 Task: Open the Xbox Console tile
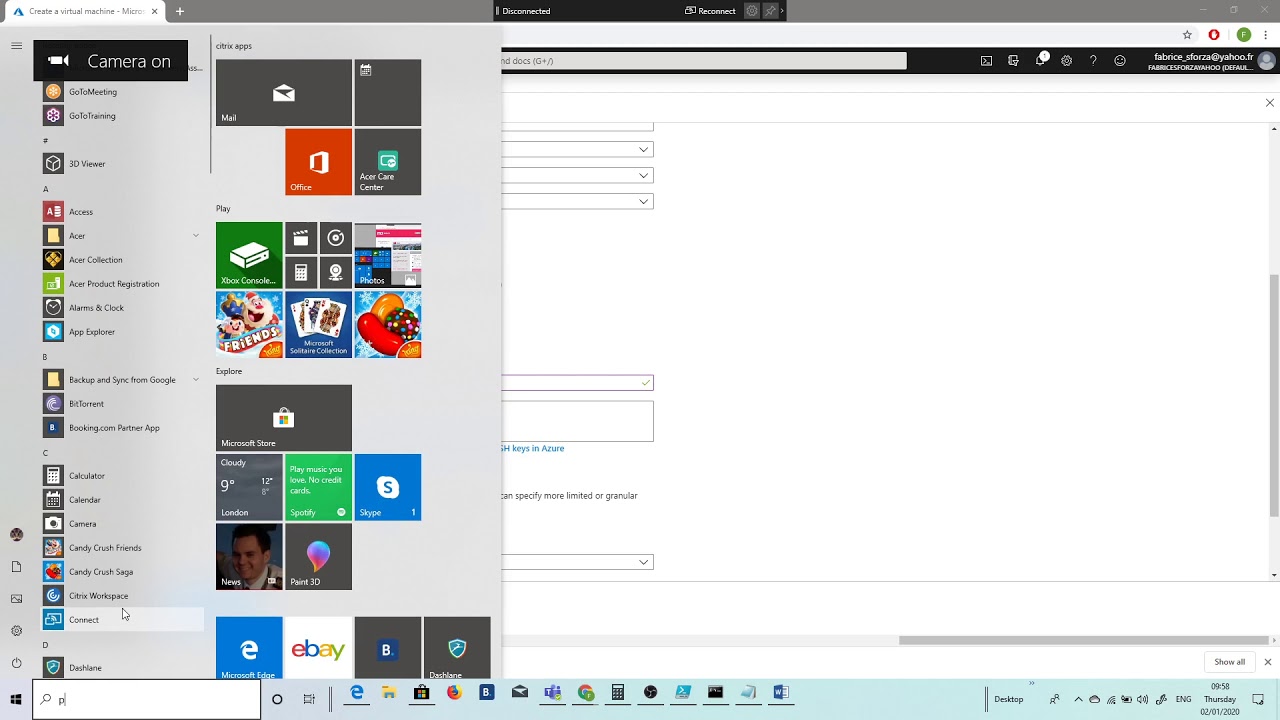tap(249, 255)
